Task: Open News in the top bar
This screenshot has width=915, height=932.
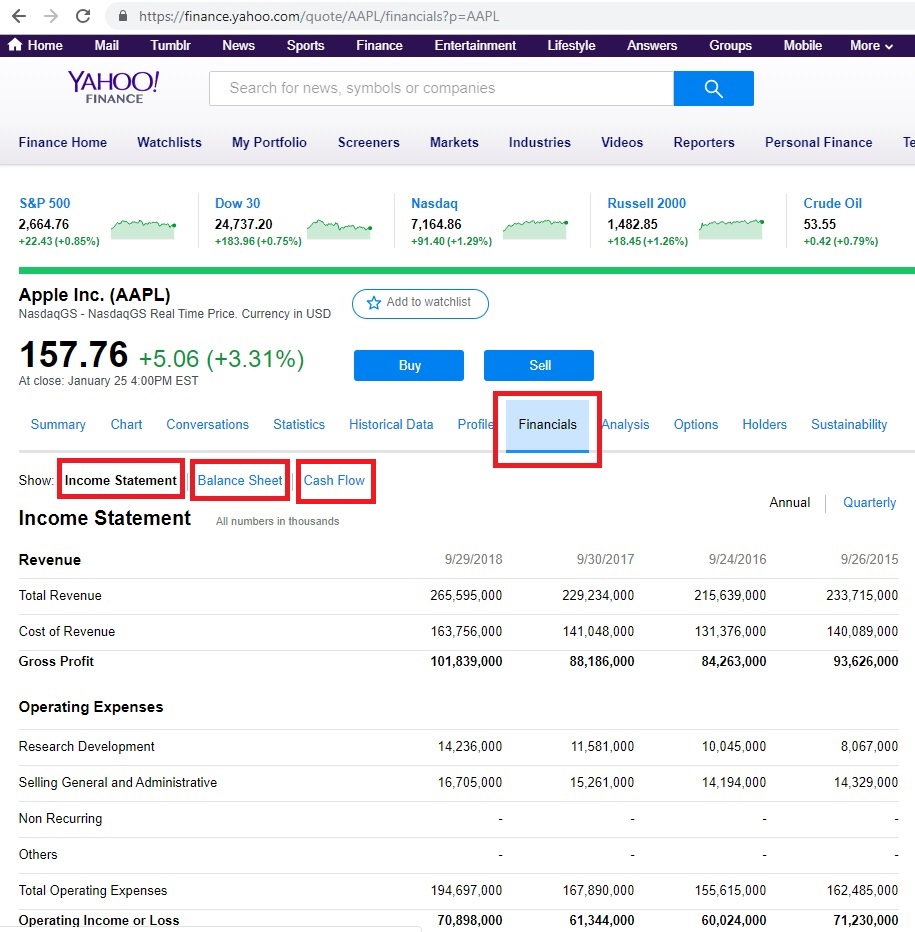Action: pos(238,45)
